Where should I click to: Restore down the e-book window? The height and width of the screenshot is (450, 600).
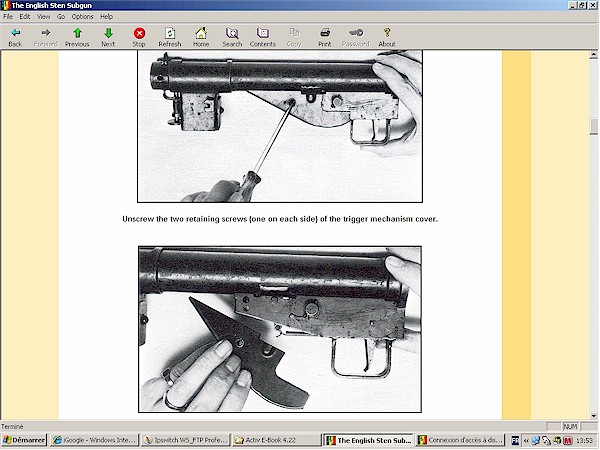582,5
